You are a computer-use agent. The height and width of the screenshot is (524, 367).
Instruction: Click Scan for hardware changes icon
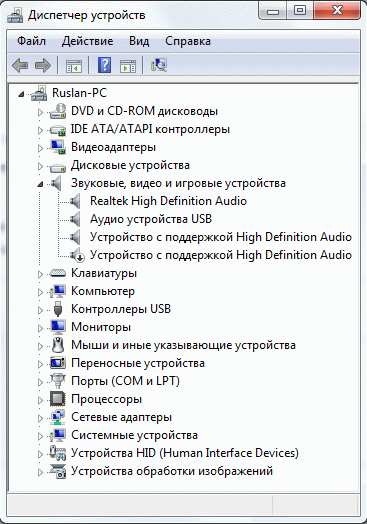tap(159, 65)
